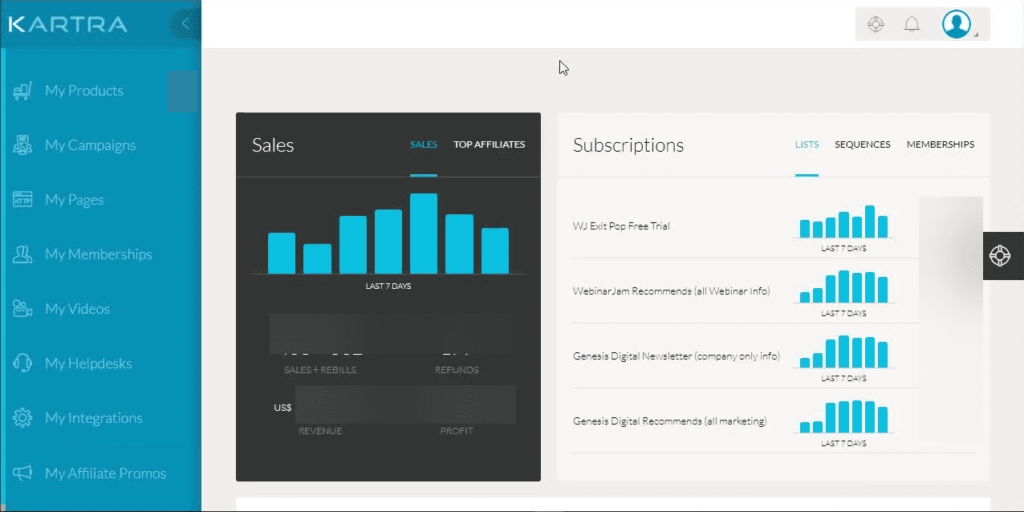The width and height of the screenshot is (1024, 512).
Task: Open My Integrations section
Action: 93,418
